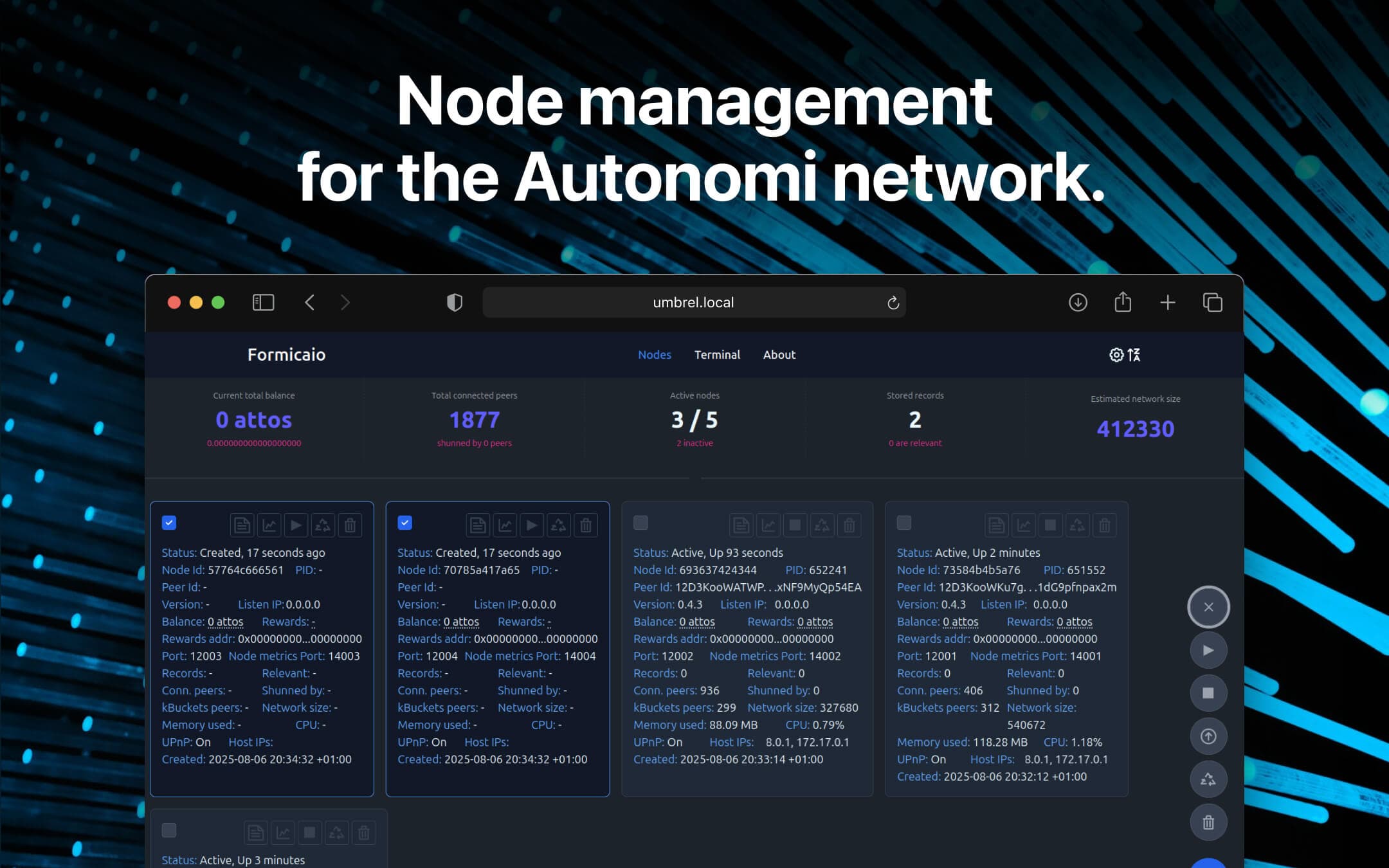1389x868 pixels.
Task: Reload the page in Safari
Action: pyautogui.click(x=893, y=302)
